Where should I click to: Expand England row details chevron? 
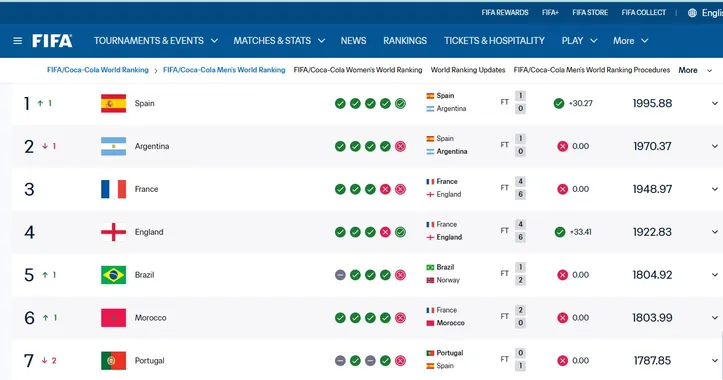tap(715, 232)
